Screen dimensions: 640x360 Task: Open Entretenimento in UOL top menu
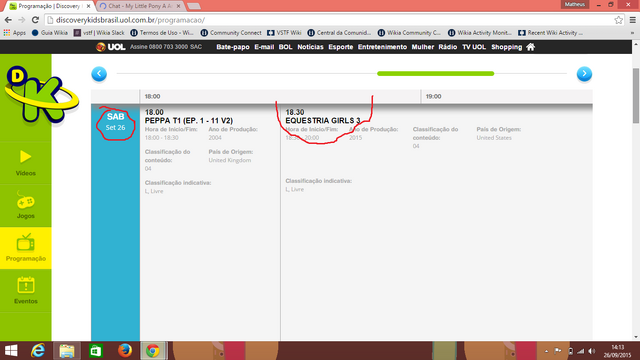[382, 47]
